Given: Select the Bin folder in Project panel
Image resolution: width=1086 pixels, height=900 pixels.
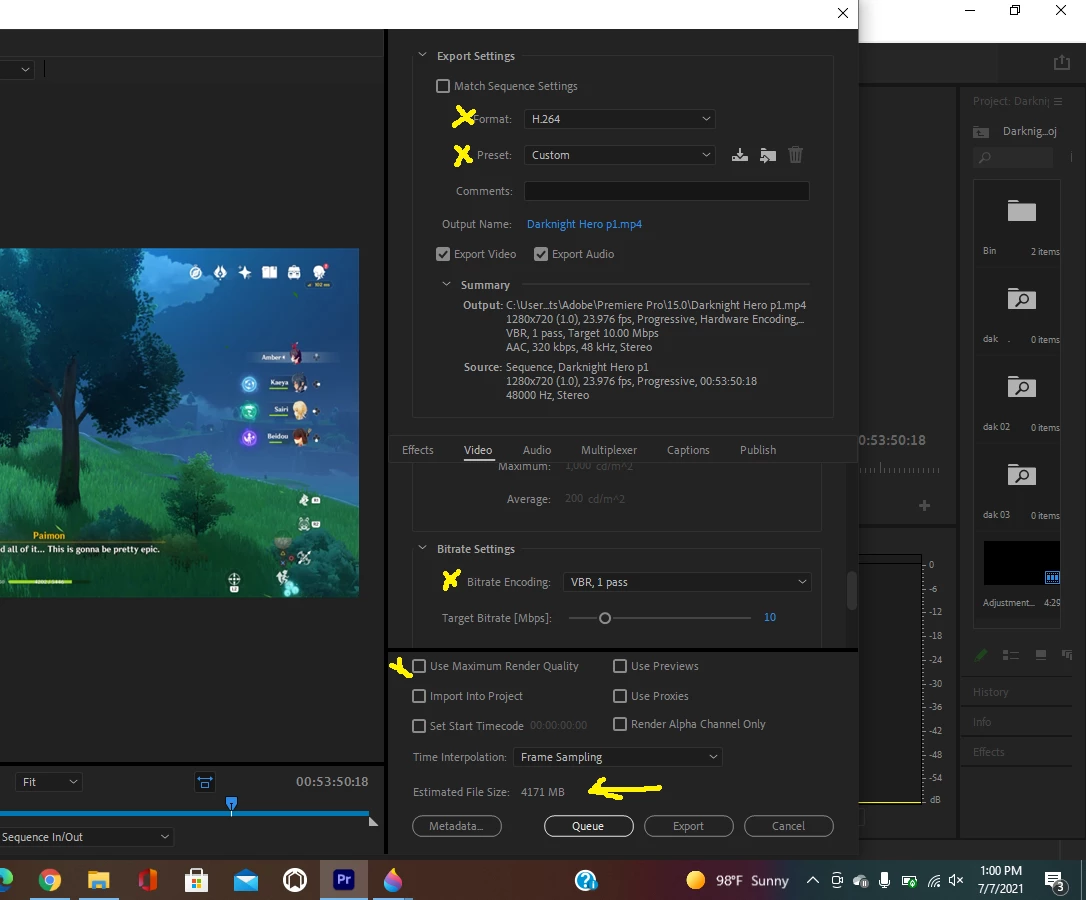Looking at the screenshot, I should (x=1022, y=211).
